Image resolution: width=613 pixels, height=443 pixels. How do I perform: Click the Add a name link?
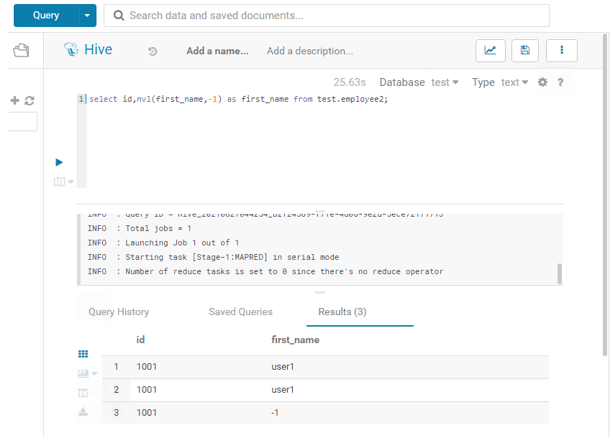click(217, 51)
